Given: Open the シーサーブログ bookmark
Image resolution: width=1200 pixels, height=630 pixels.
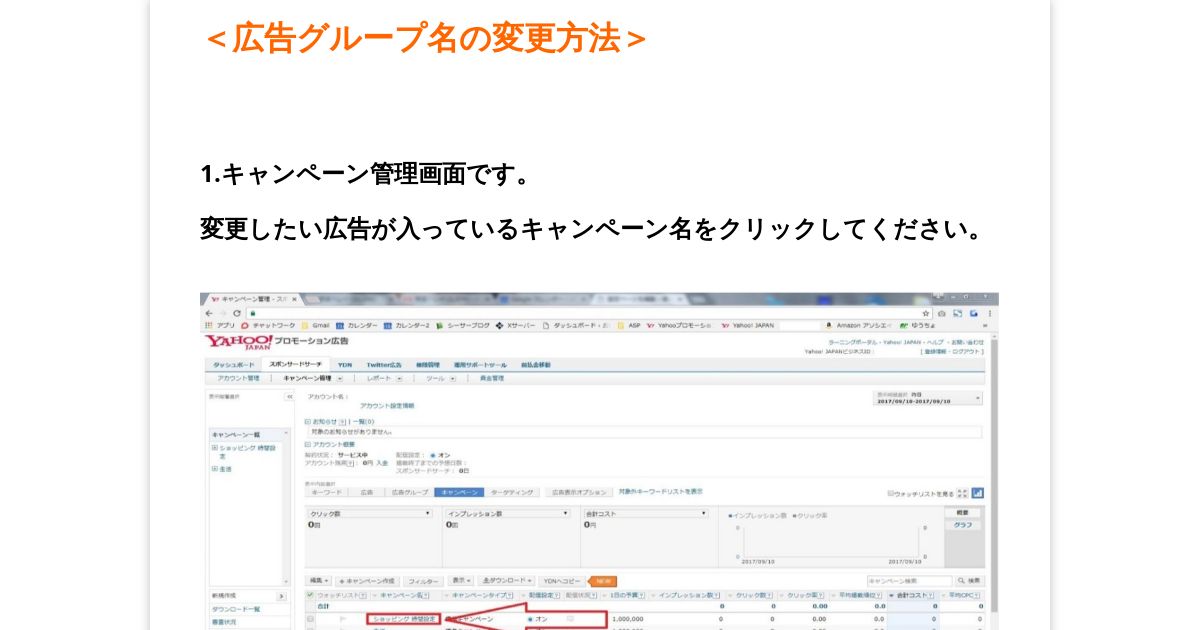Looking at the screenshot, I should [462, 325].
